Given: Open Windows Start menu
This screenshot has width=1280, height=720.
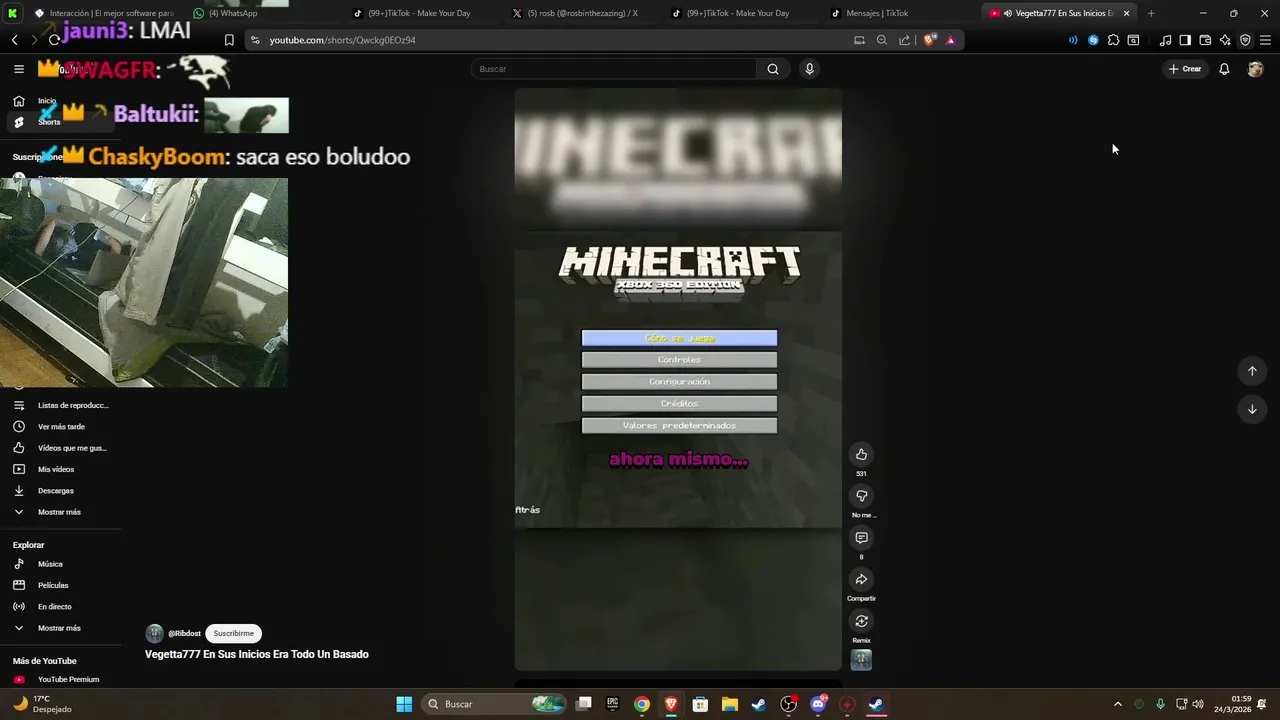Looking at the screenshot, I should tap(404, 704).
